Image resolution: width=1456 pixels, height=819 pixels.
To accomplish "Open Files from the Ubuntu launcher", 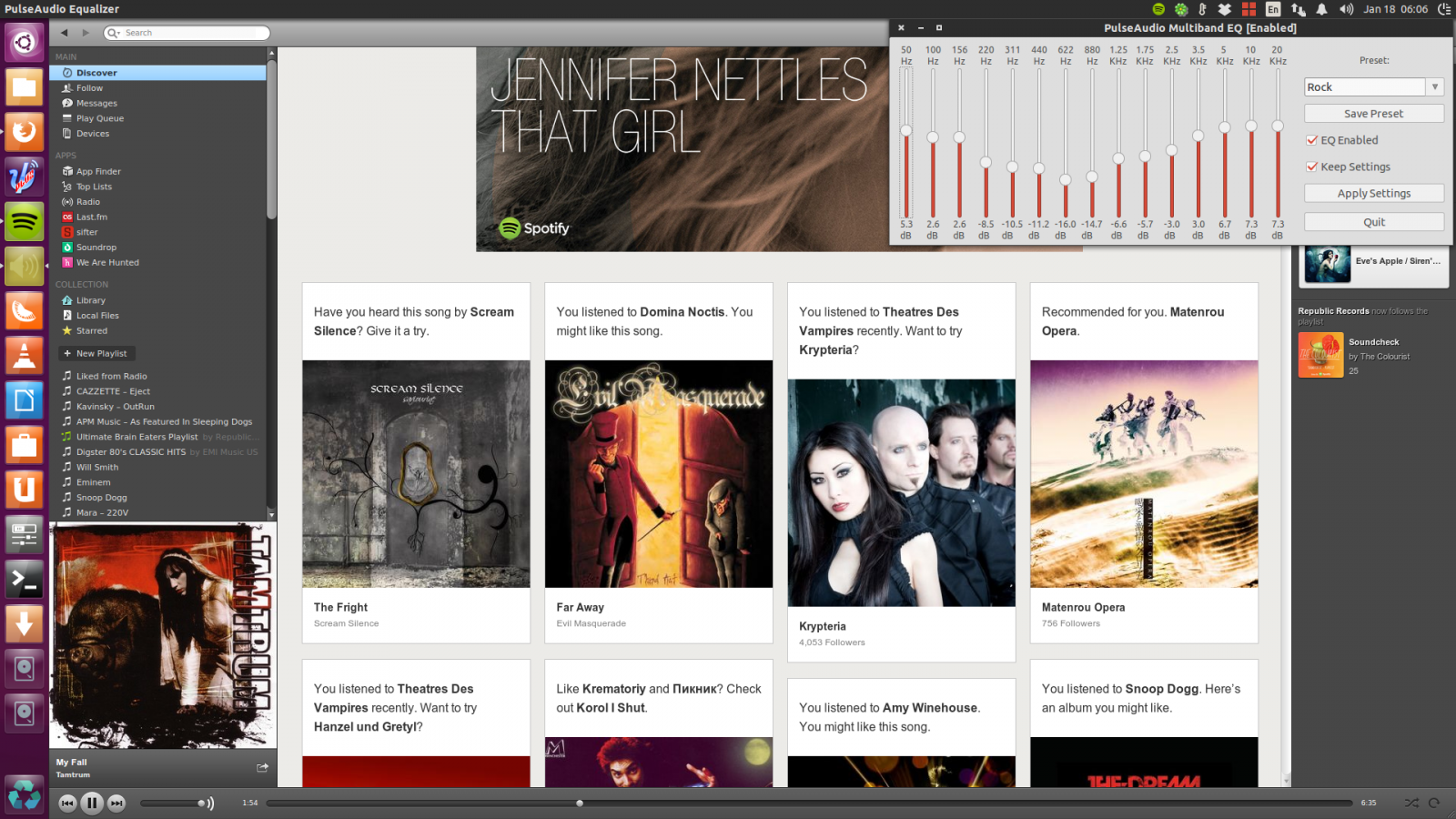I will (x=25, y=87).
